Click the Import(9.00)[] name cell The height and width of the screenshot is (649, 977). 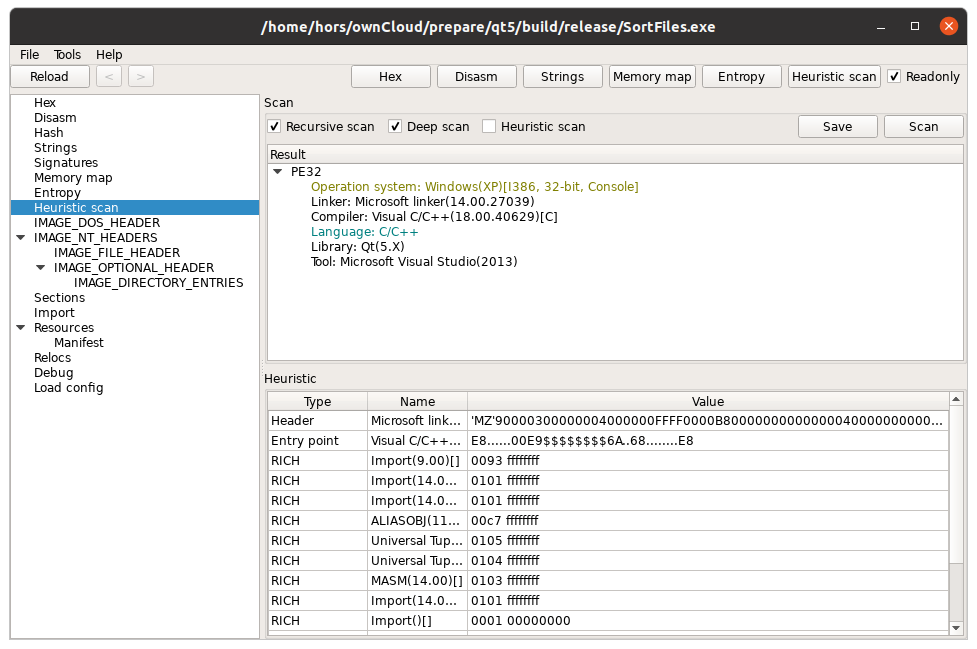[x=417, y=461]
